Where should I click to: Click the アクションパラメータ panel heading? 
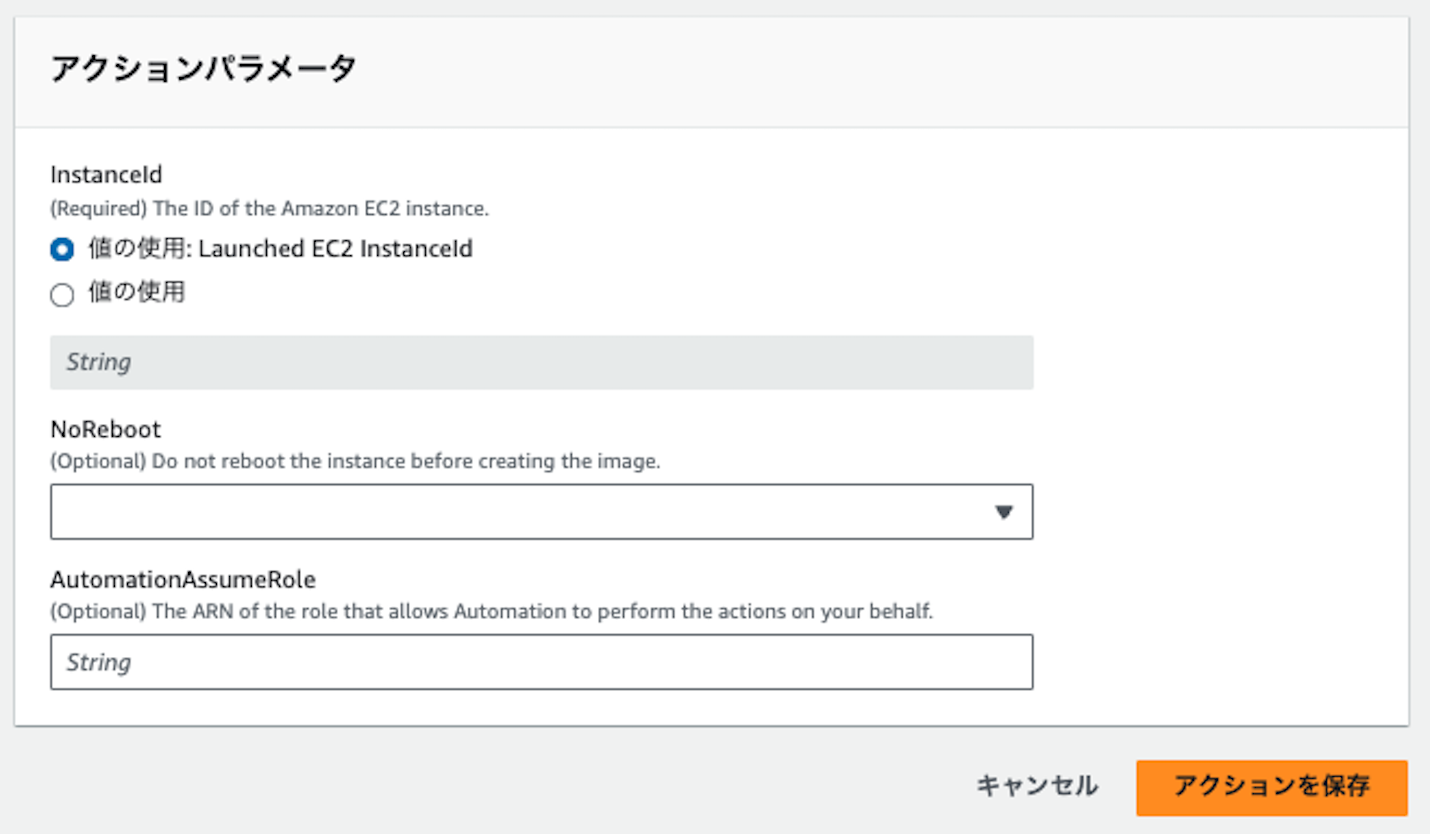(203, 70)
